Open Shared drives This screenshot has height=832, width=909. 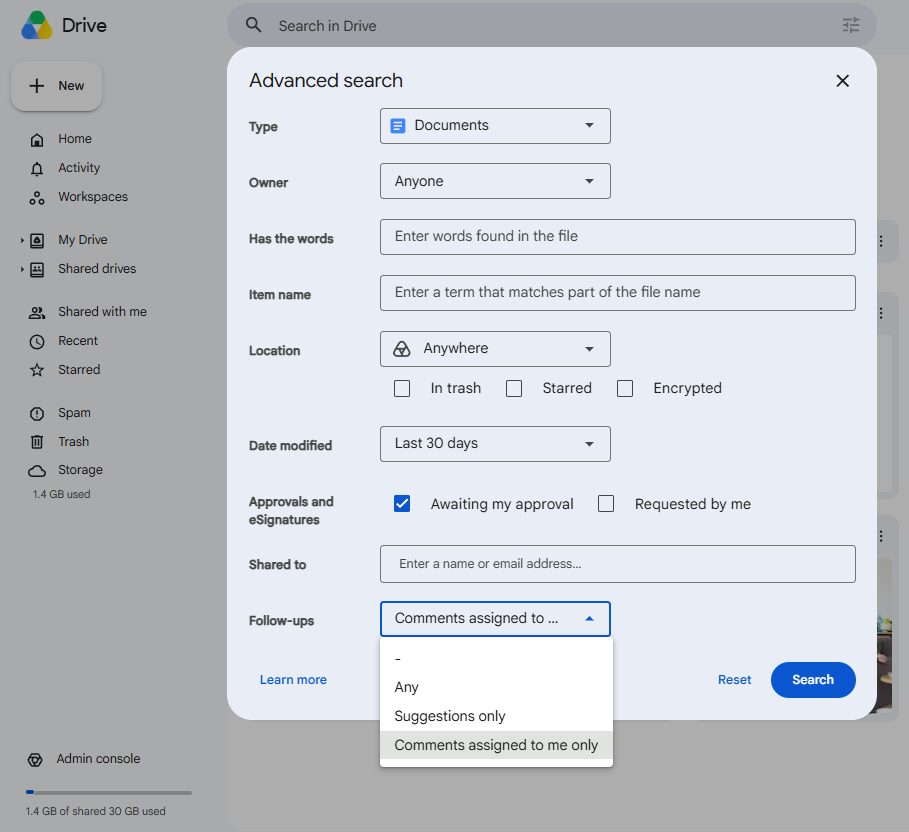click(x=97, y=269)
